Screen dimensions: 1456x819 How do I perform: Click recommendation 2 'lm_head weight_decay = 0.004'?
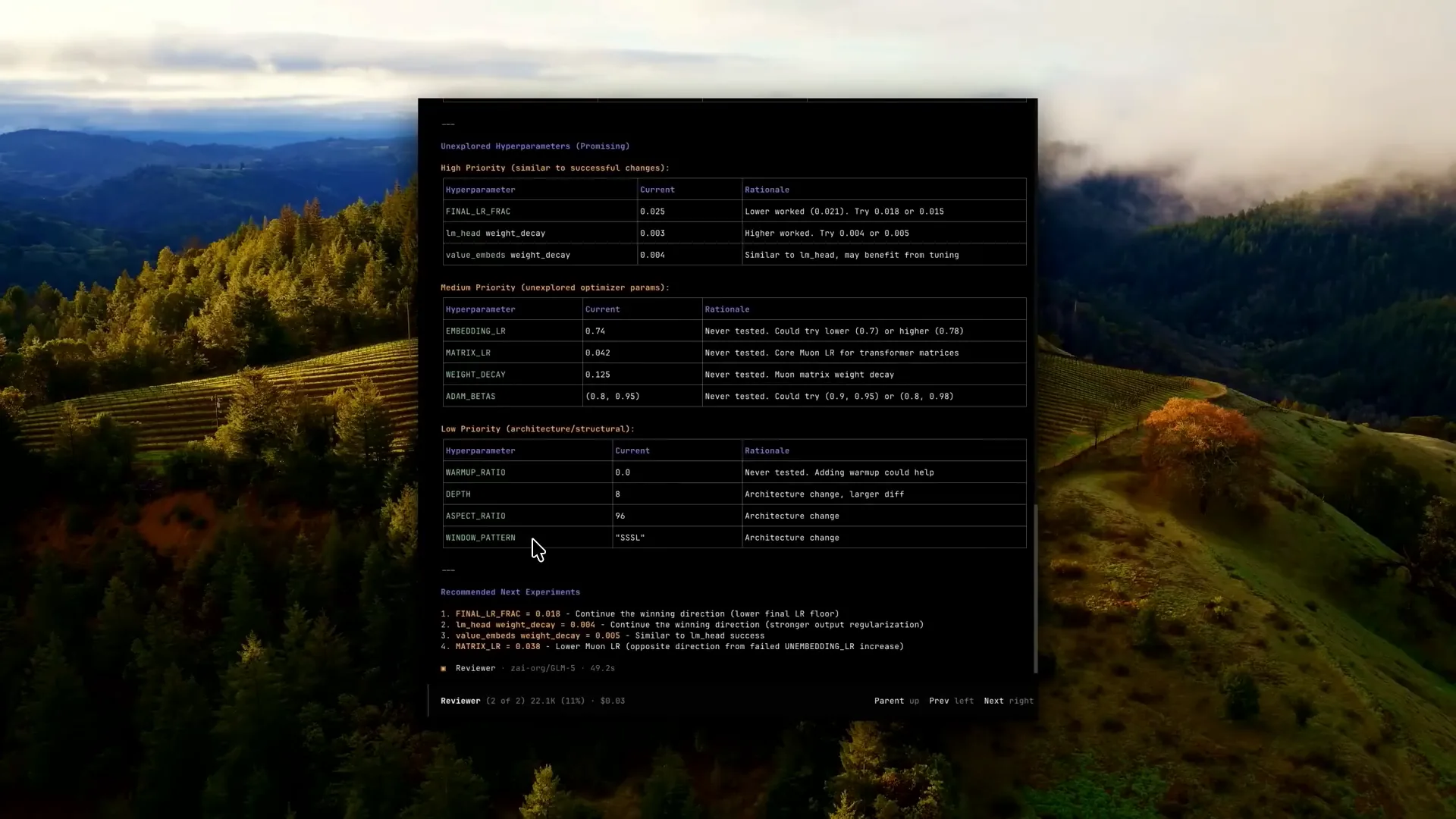526,625
